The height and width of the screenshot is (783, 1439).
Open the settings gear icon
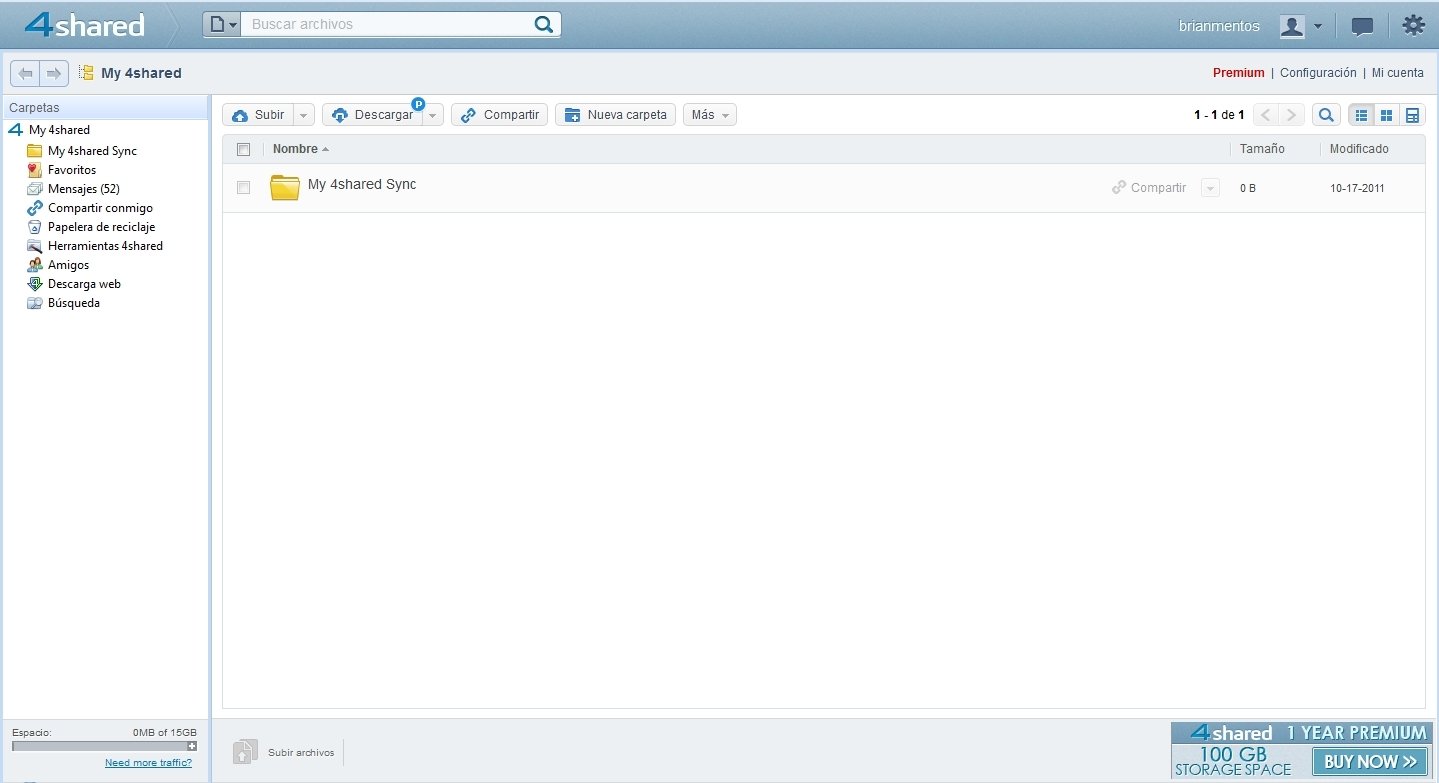coord(1413,25)
